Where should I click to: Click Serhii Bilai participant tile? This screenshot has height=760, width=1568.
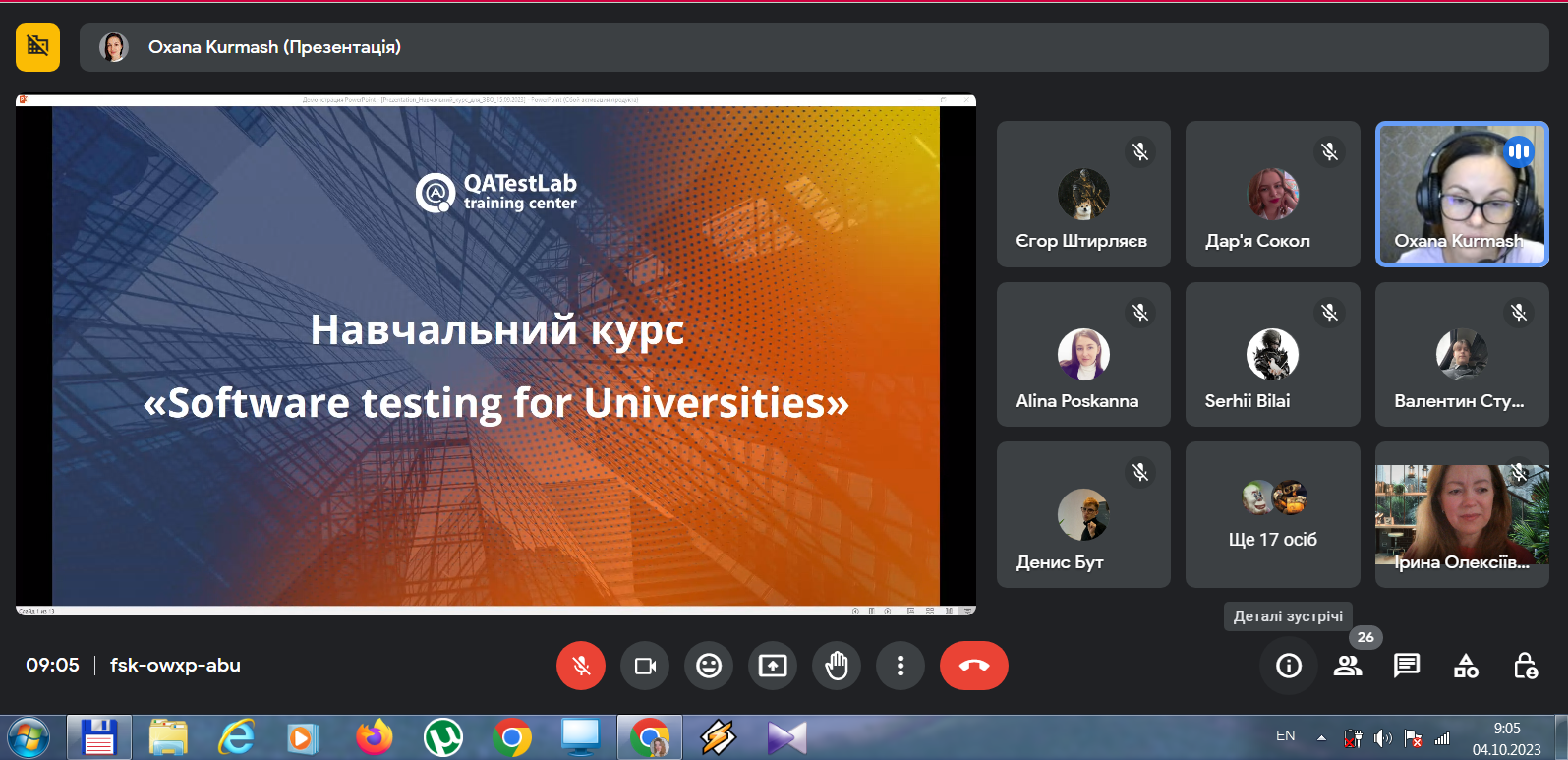pos(1272,354)
